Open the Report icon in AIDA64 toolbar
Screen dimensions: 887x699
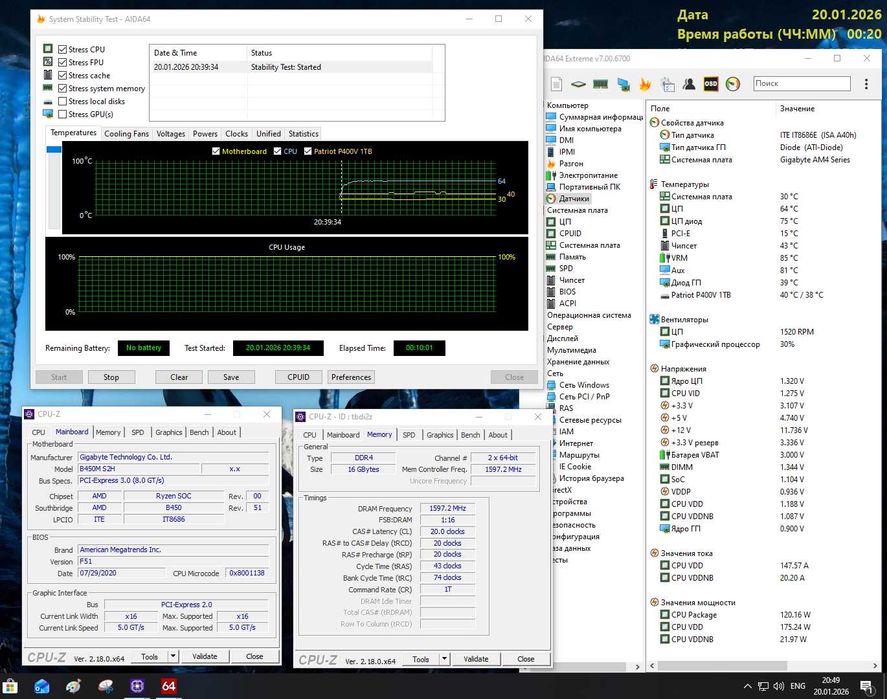[556, 84]
